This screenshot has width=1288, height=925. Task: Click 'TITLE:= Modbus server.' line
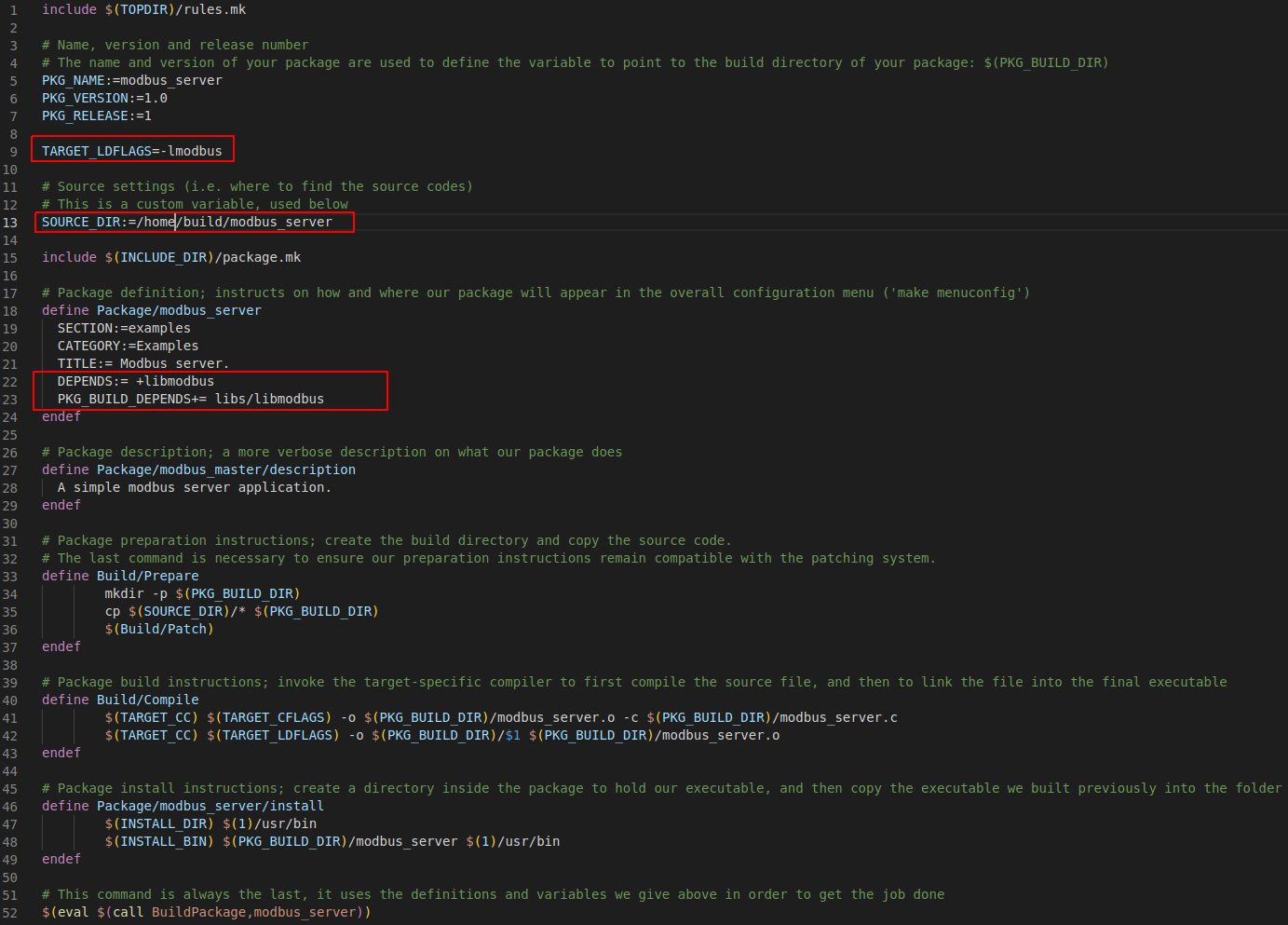coord(143,363)
